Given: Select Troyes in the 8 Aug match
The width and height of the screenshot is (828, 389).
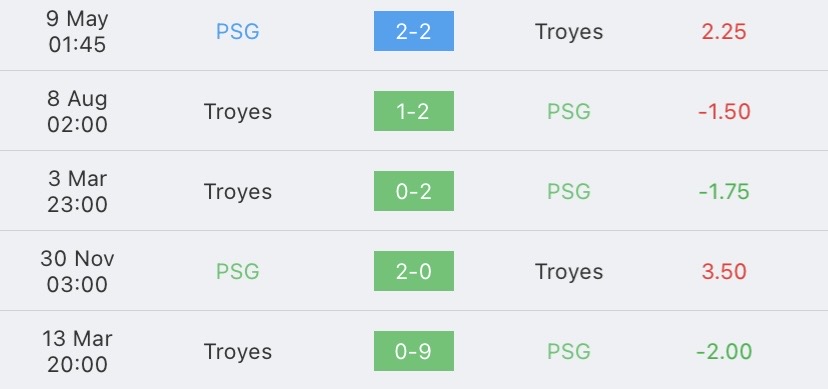Looking at the screenshot, I should (x=238, y=112).
